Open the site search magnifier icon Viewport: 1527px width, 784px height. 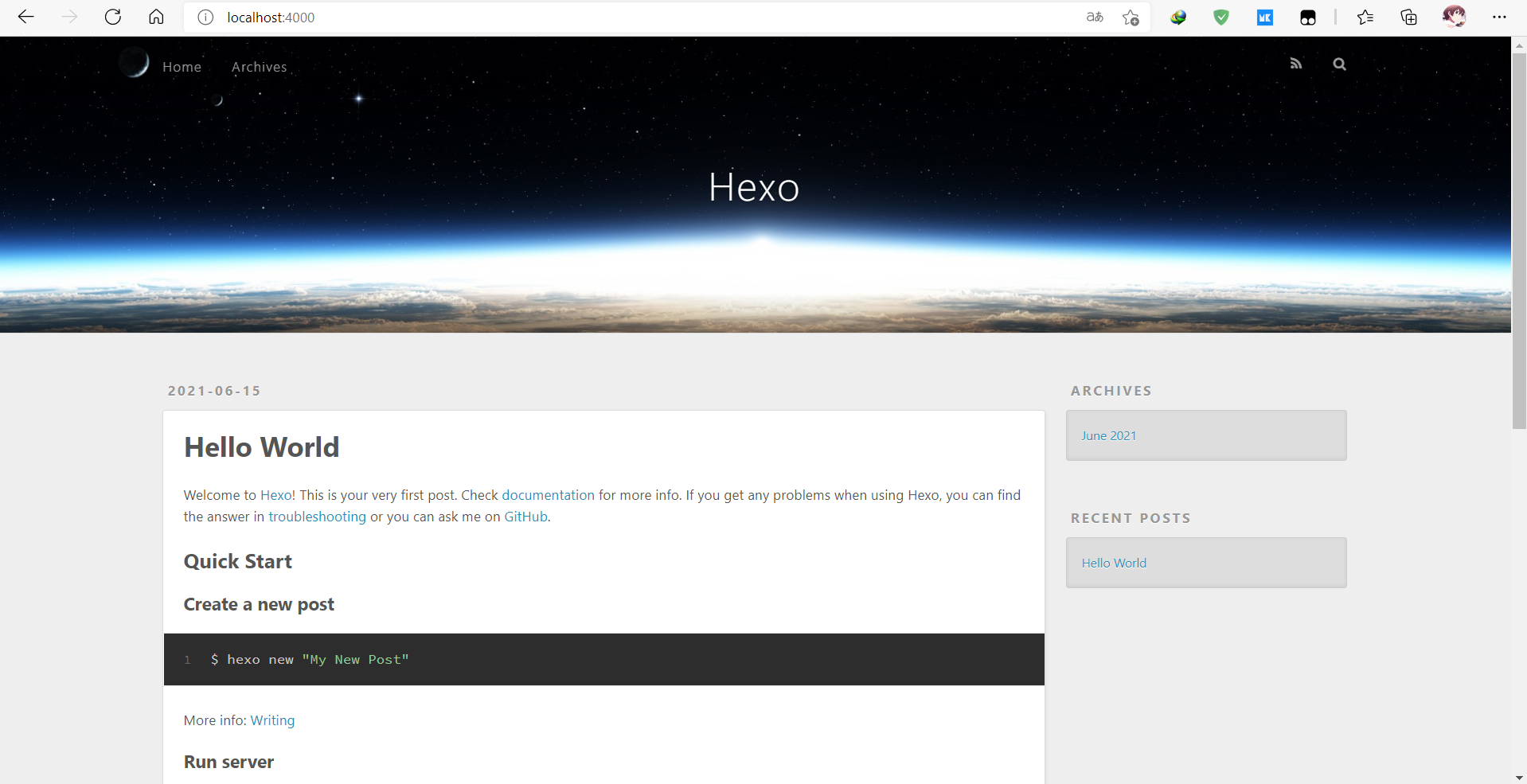(1339, 64)
